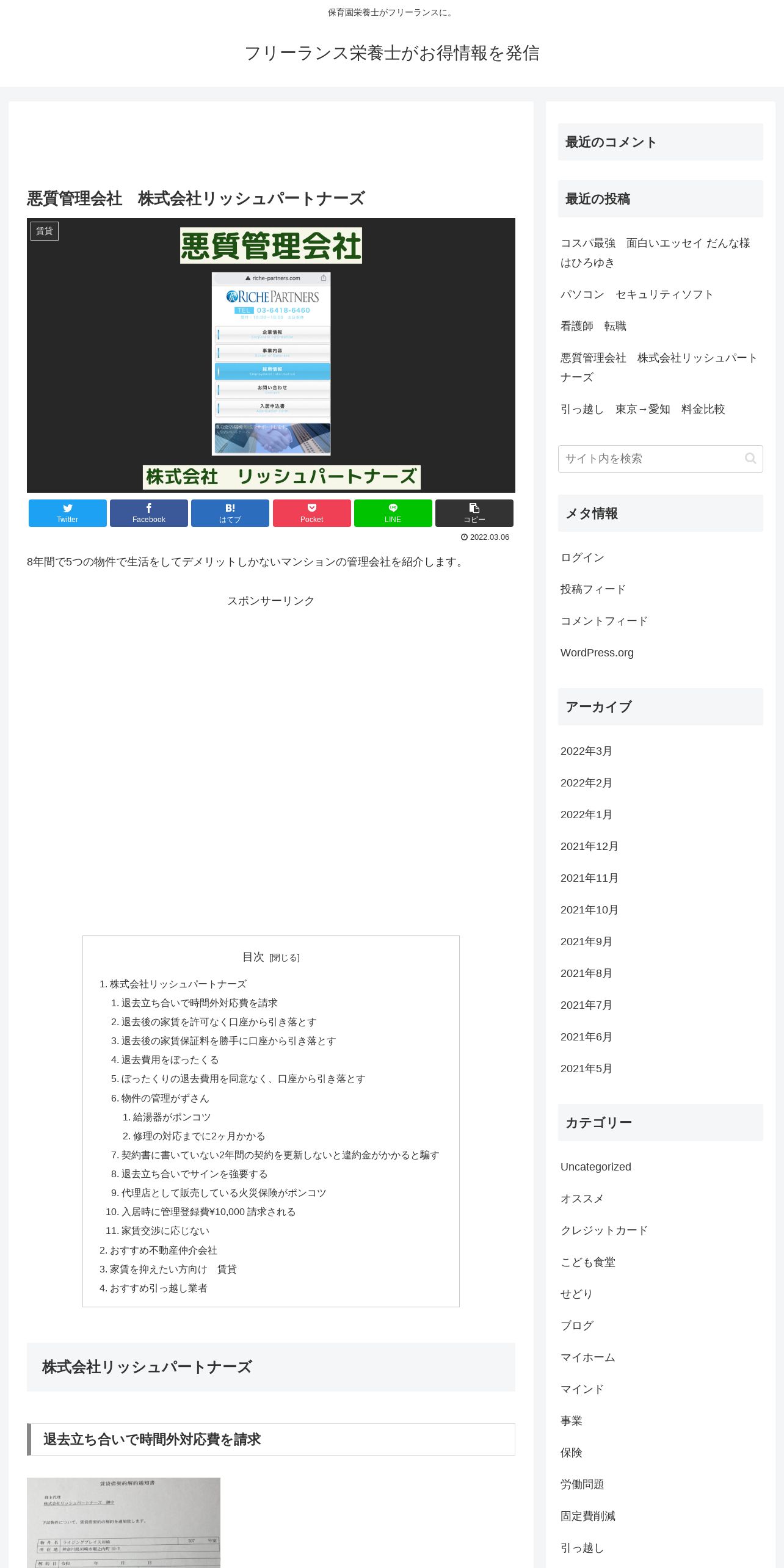The width and height of the screenshot is (784, 1568).
Task: Jump to おすすめ不動産仲介会社 section
Action: click(x=164, y=1250)
